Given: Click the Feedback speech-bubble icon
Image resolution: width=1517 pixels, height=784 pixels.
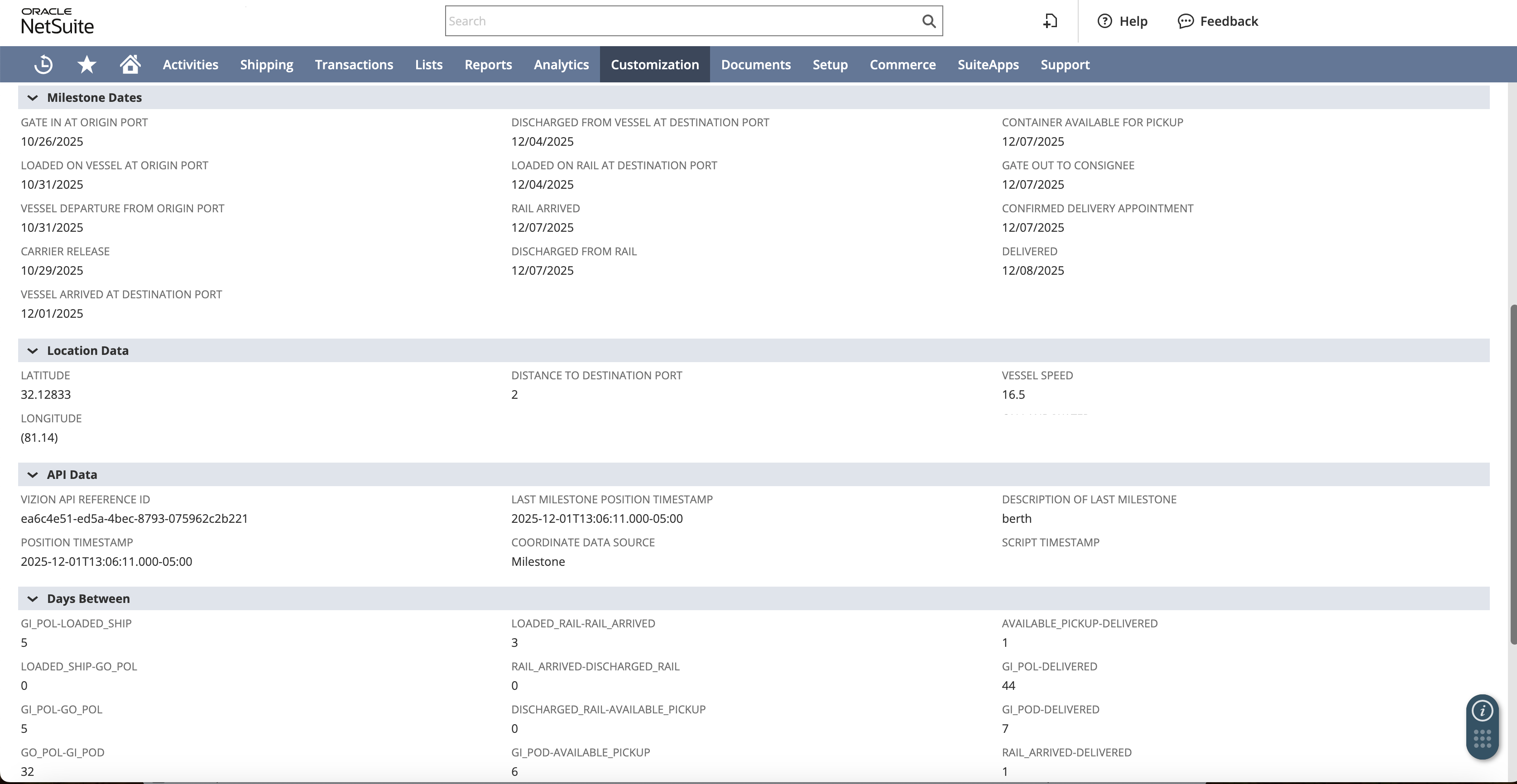Looking at the screenshot, I should [1186, 21].
